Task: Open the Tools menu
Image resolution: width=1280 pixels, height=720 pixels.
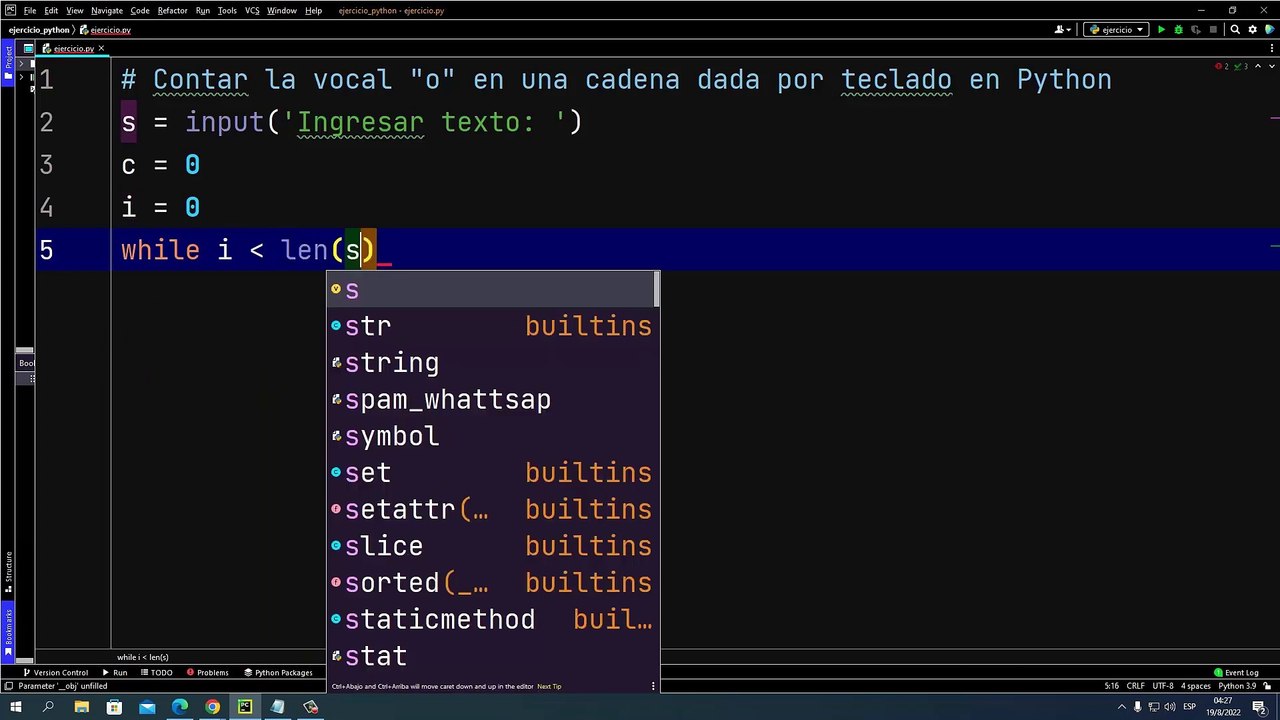Action: pyautogui.click(x=227, y=10)
